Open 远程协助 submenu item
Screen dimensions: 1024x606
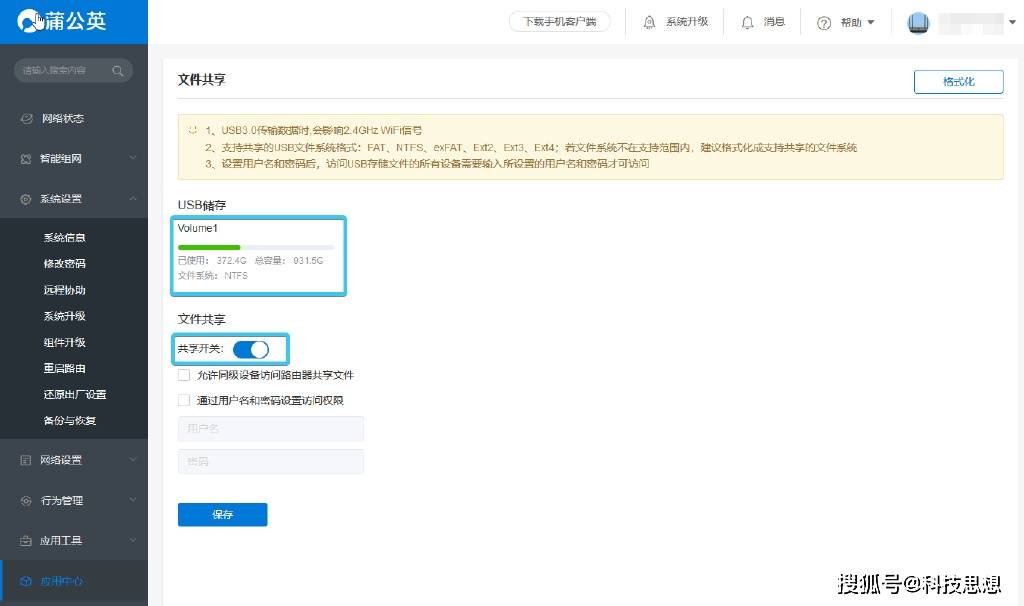pyautogui.click(x=65, y=290)
